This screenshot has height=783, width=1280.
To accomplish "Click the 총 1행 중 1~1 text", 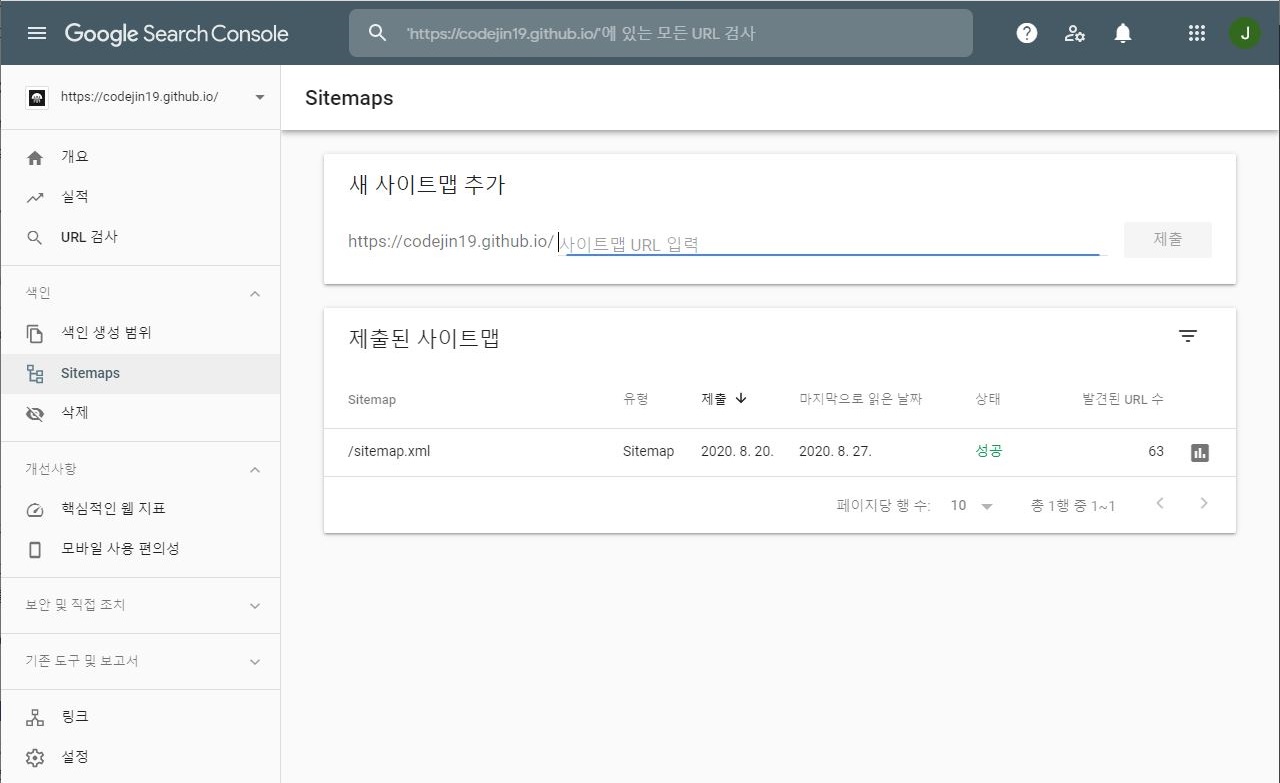I will (1073, 506).
